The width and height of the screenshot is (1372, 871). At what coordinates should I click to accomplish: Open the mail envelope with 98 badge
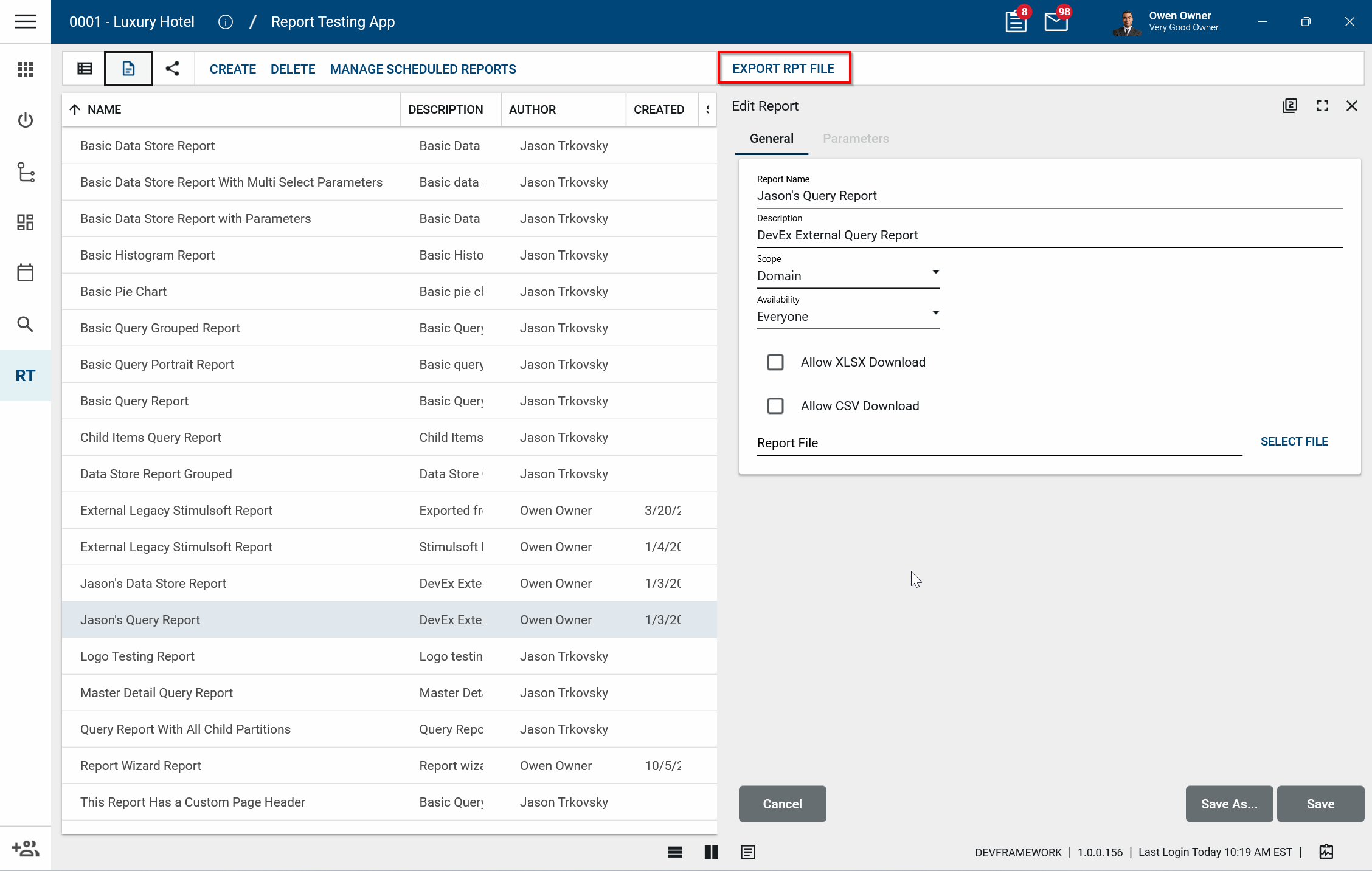click(1056, 22)
